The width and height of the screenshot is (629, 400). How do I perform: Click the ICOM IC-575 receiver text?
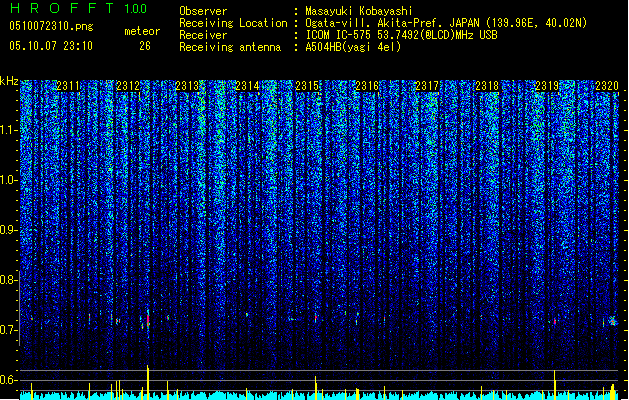(x=401, y=35)
